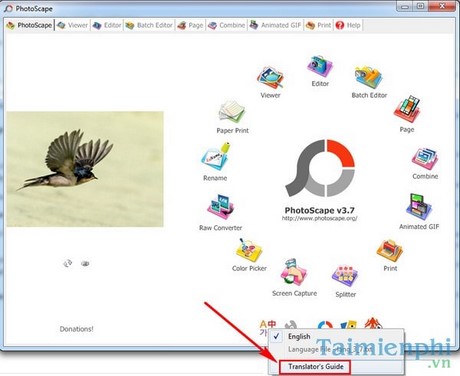Choose Translator's Guide menu entry
The image size is (460, 376).
point(315,367)
